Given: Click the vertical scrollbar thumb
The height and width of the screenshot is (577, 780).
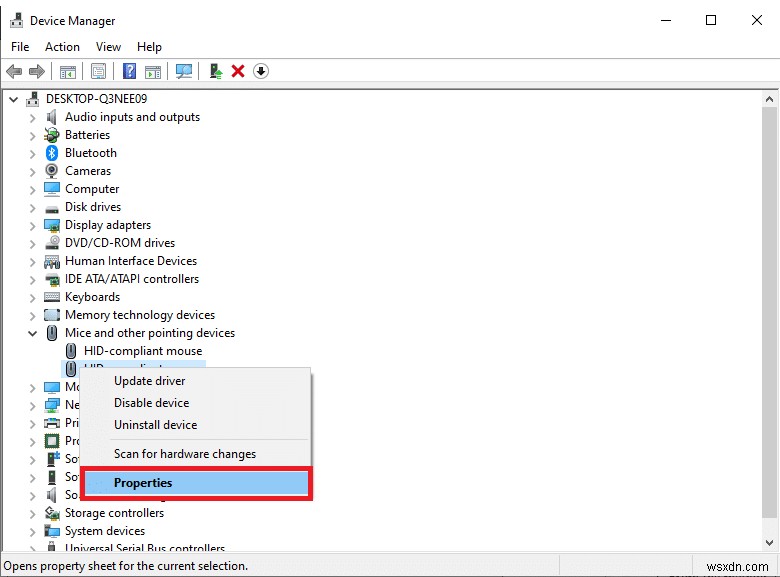Looking at the screenshot, I should pos(770,311).
